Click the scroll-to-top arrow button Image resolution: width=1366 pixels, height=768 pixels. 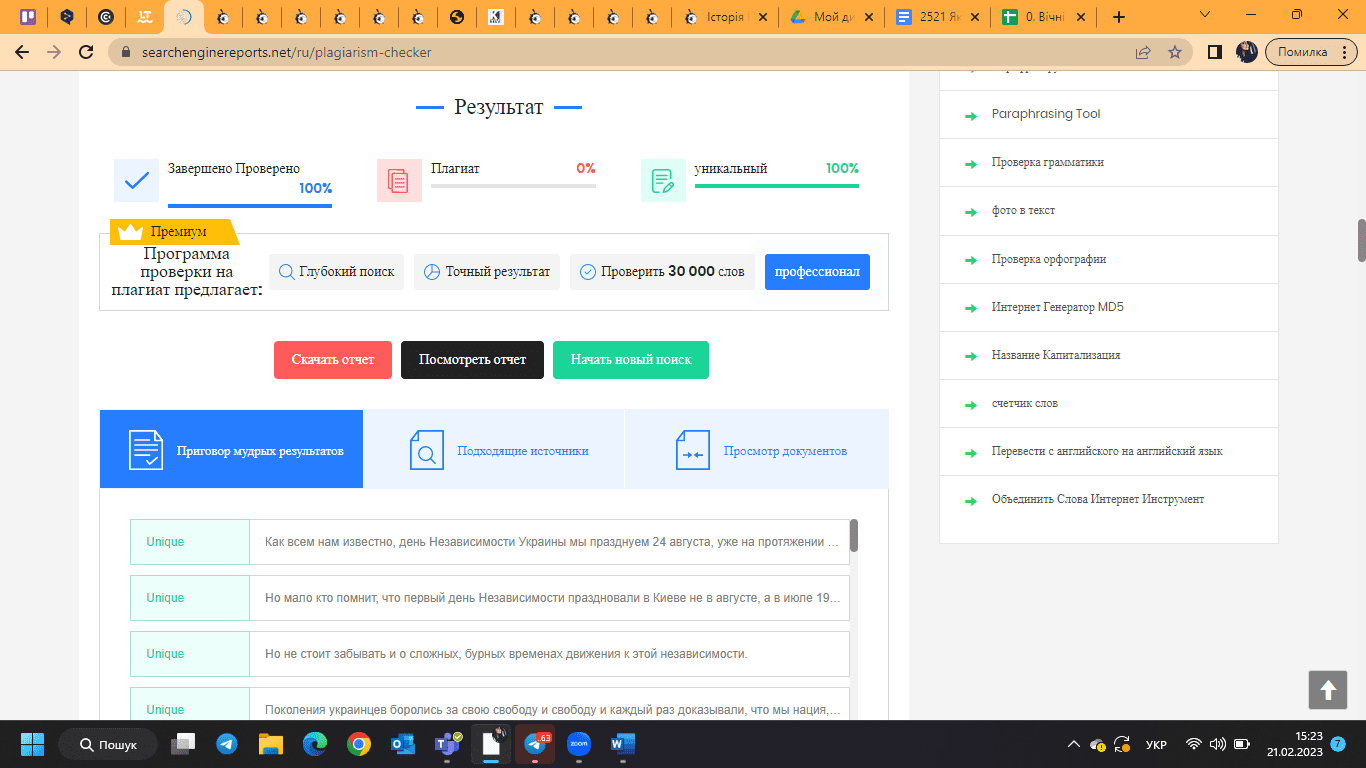pyautogui.click(x=1327, y=690)
